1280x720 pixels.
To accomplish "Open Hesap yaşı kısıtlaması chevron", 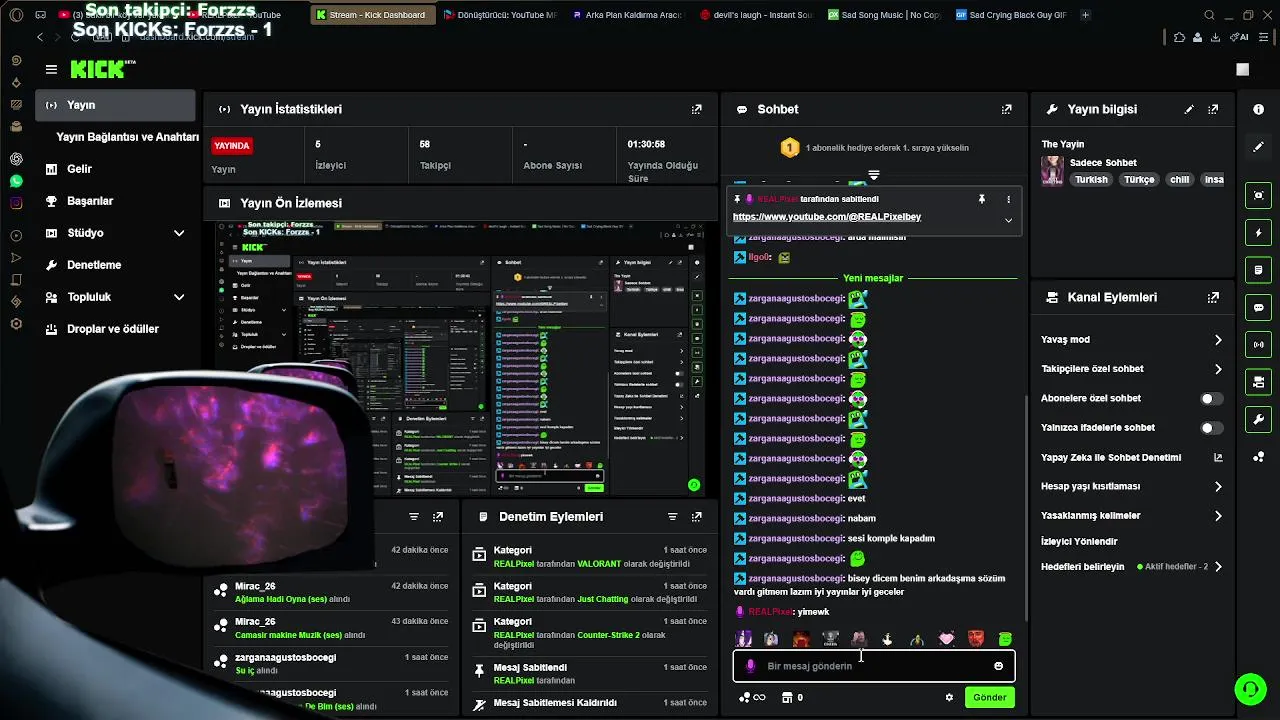I will (1218, 486).
